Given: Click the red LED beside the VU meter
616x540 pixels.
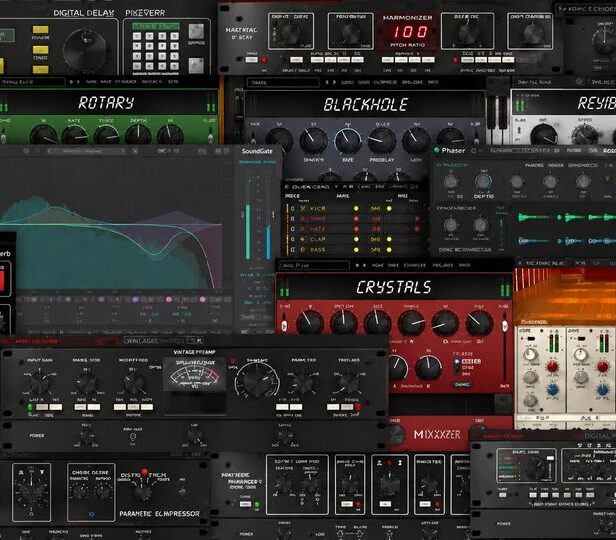Looking at the screenshot, I should pyautogui.click(x=233, y=361).
